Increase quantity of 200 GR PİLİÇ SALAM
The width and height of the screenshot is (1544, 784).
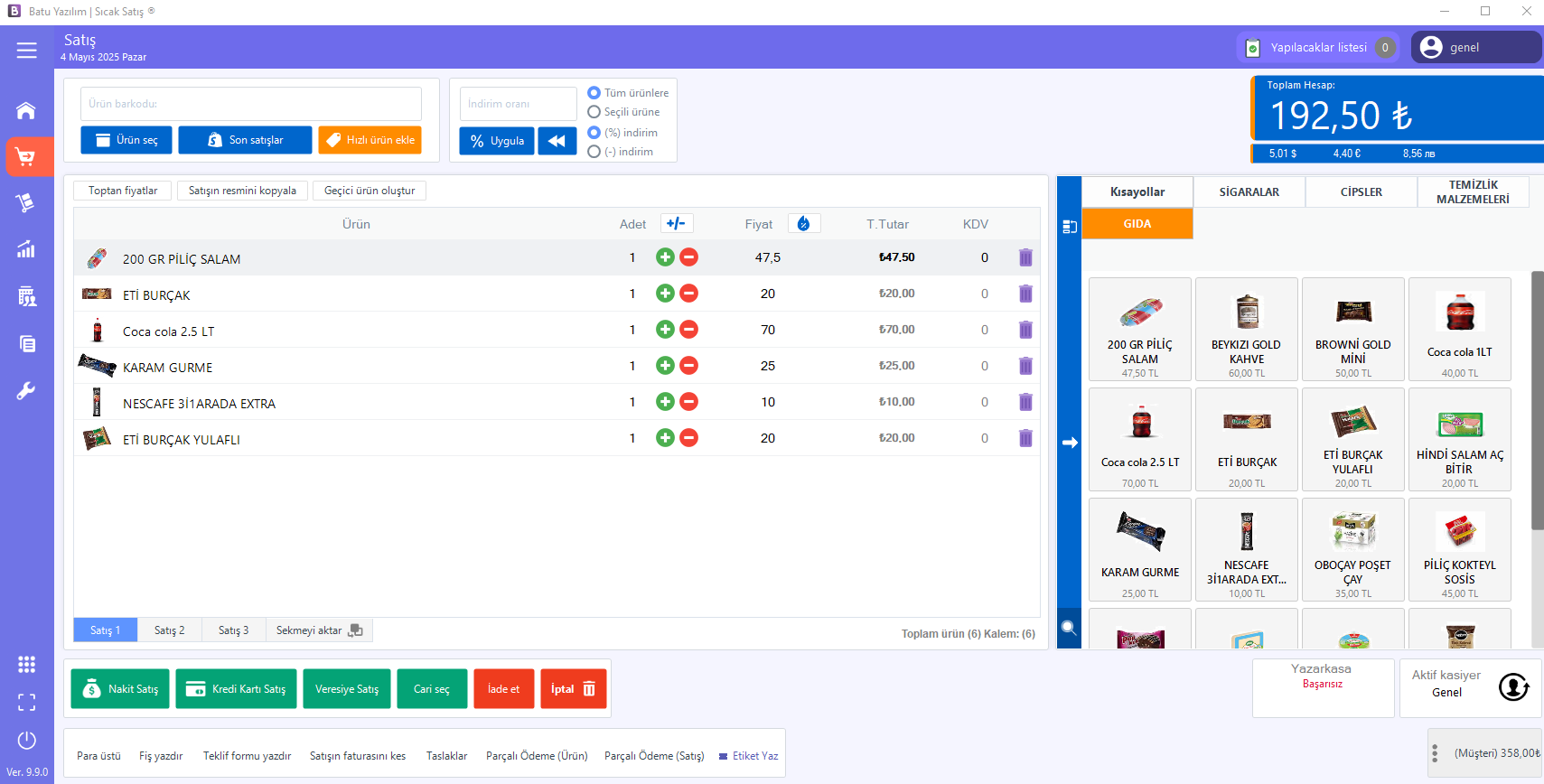(x=665, y=257)
